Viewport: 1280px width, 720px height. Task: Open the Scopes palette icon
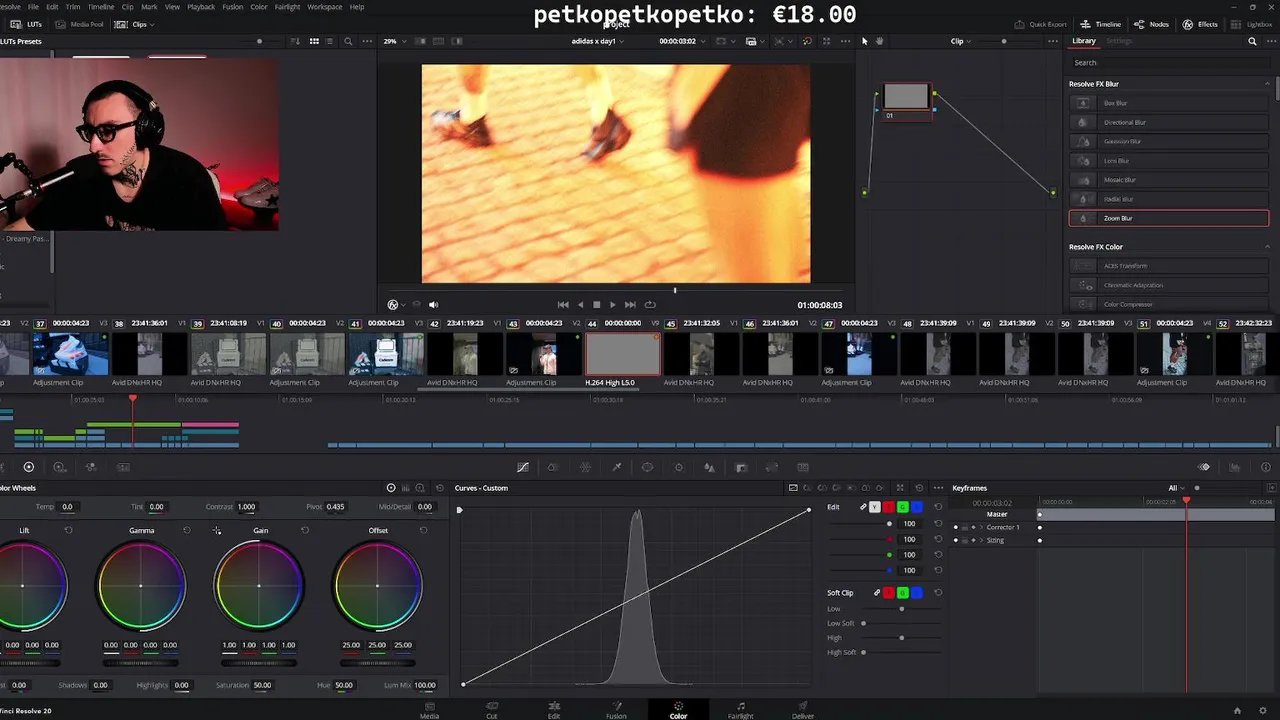[x=1235, y=467]
